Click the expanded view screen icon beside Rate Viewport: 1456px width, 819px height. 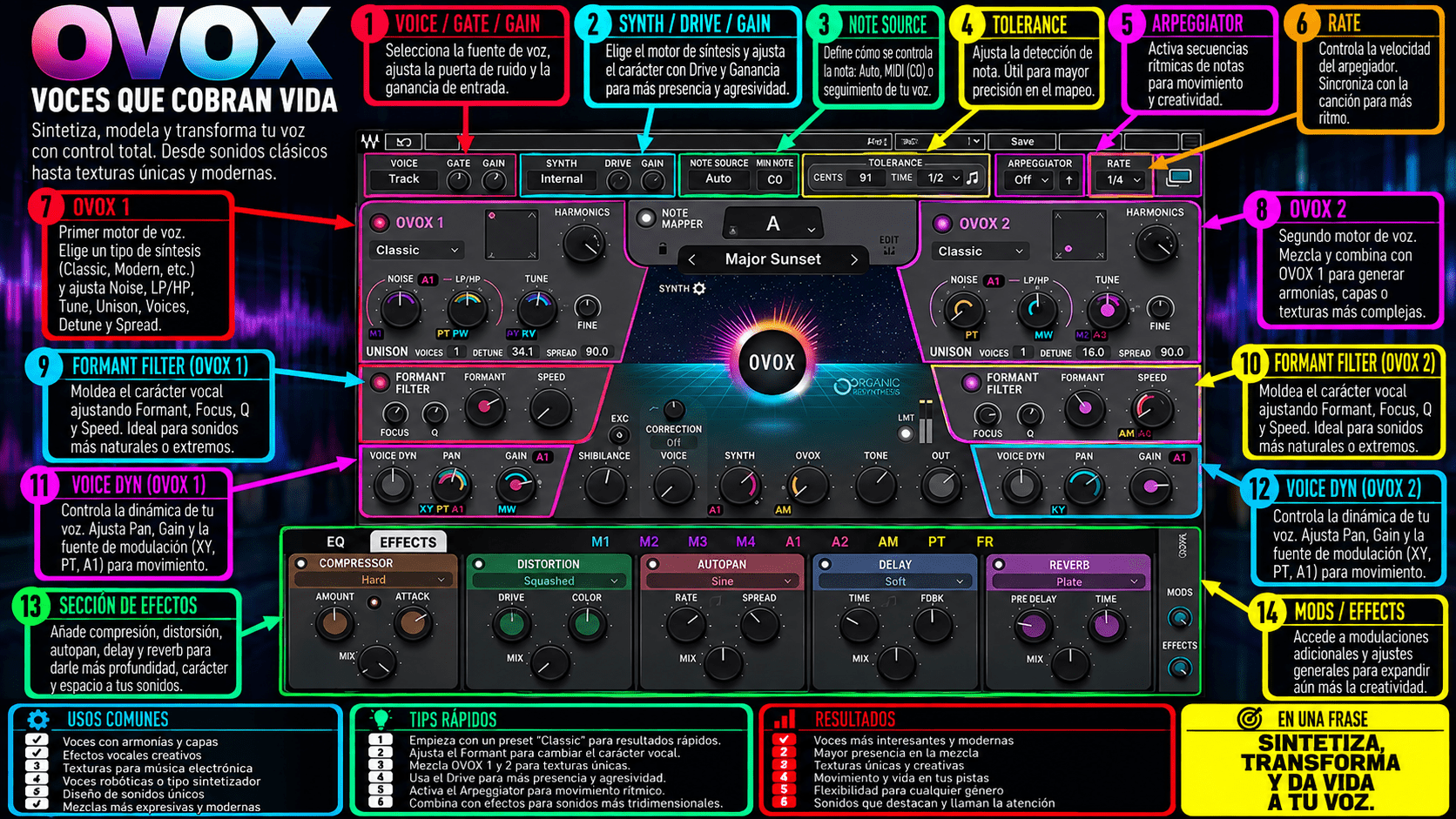1178,178
